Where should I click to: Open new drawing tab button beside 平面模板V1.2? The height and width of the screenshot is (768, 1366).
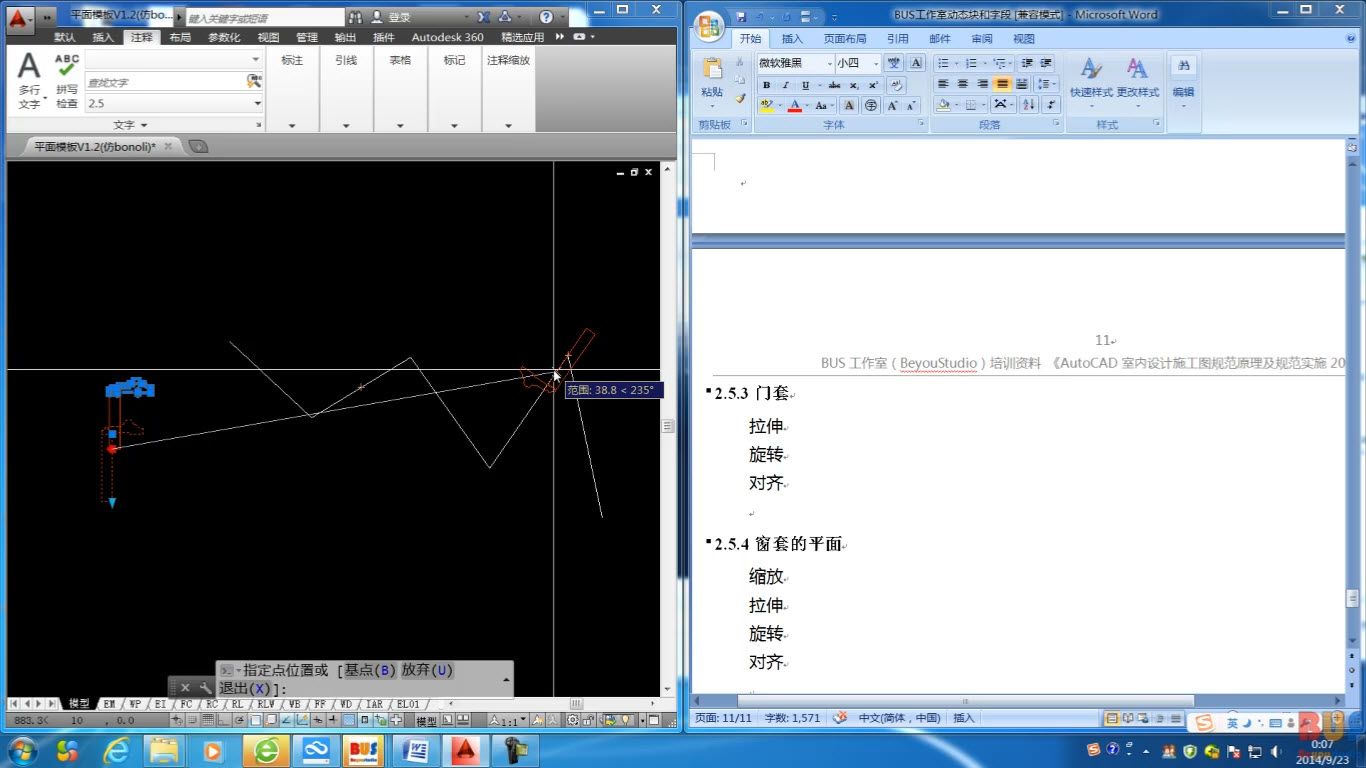coord(198,146)
